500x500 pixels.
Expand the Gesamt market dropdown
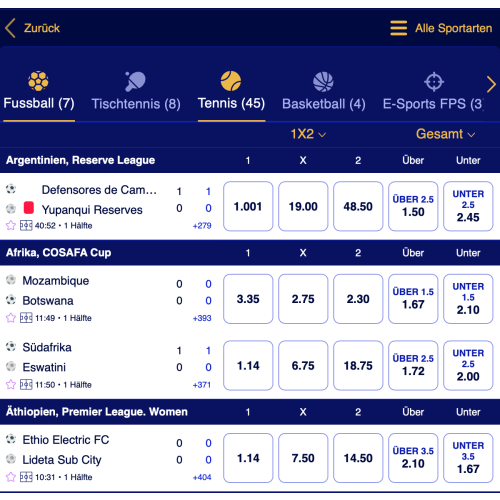(445, 134)
